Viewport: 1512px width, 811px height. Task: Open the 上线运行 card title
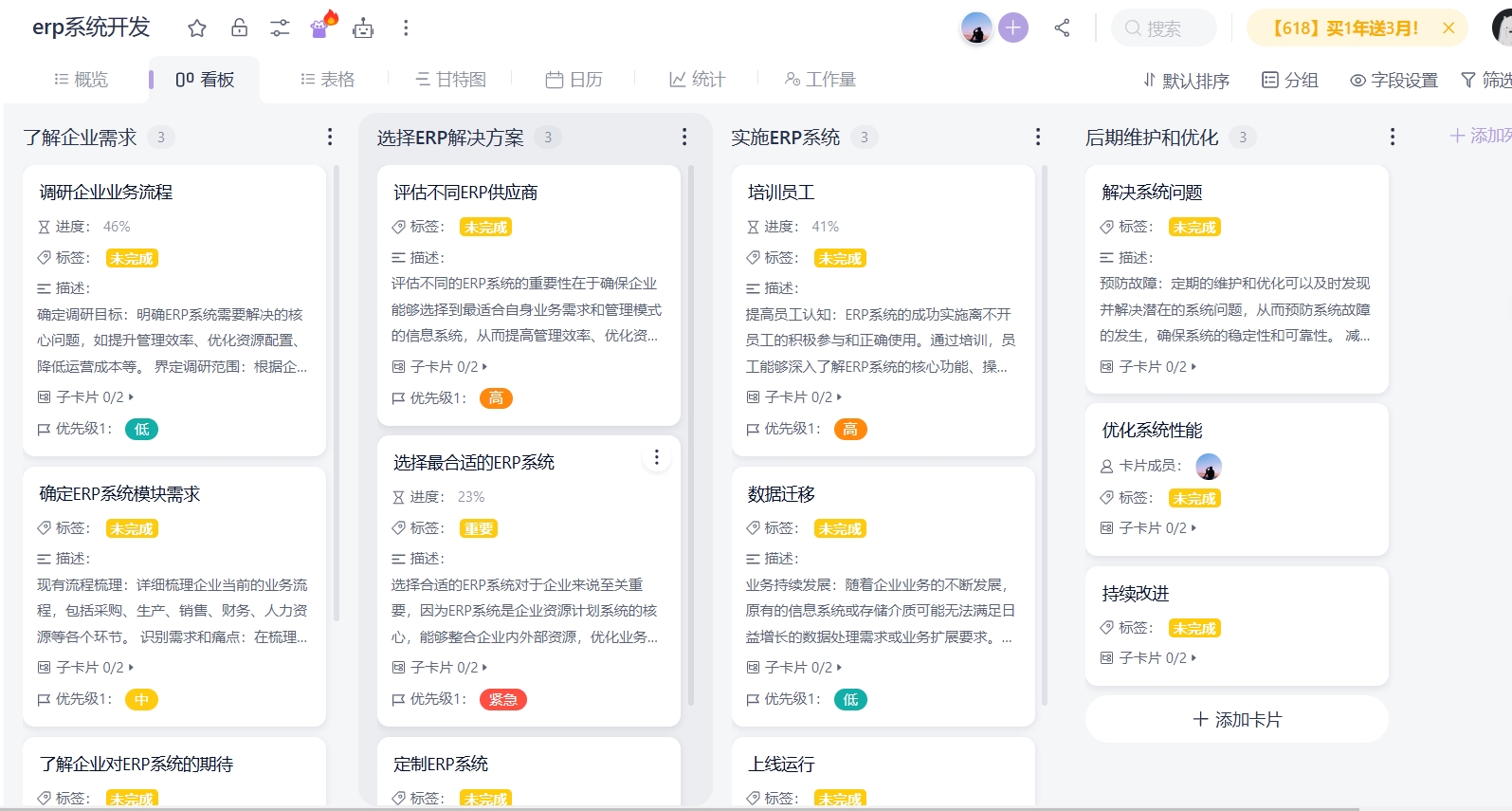pyautogui.click(x=781, y=765)
